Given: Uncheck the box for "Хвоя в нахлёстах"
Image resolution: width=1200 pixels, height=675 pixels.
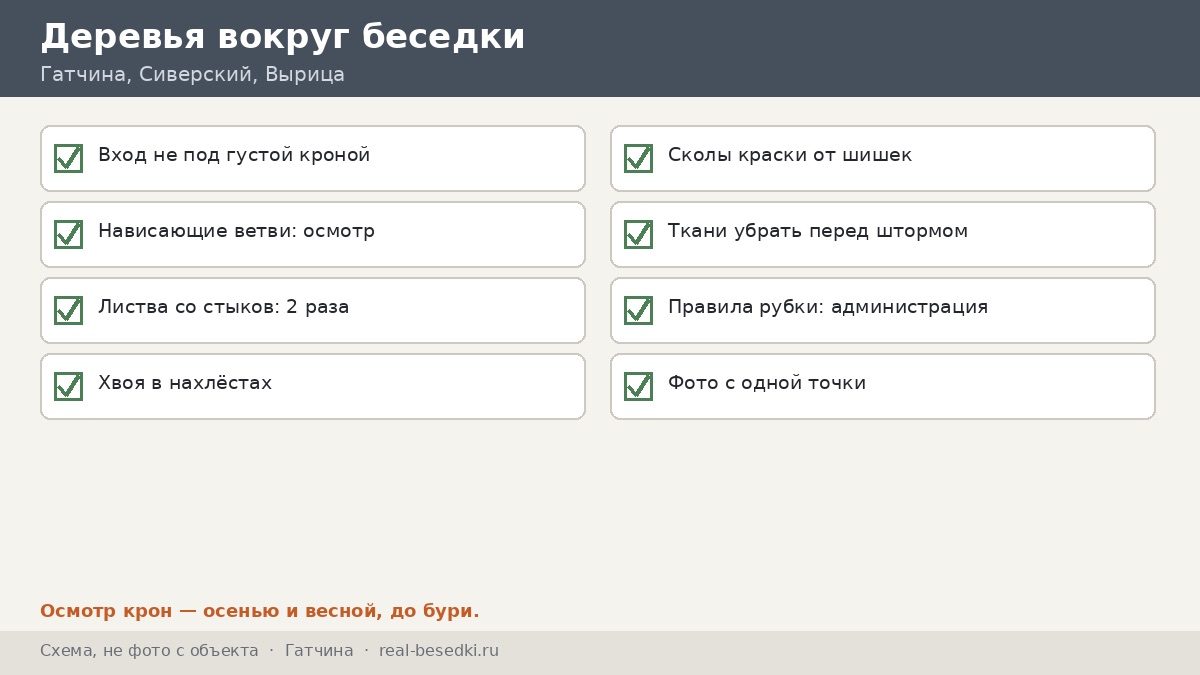Looking at the screenshot, I should click(x=68, y=386).
